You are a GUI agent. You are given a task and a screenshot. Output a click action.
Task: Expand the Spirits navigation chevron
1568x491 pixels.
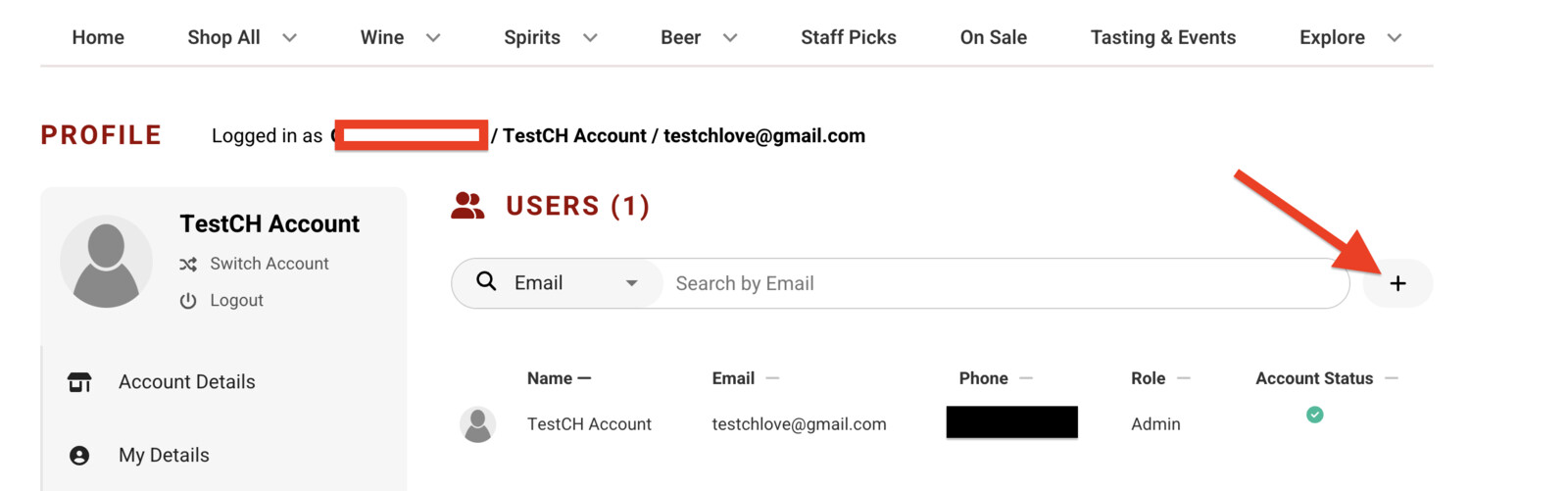[590, 38]
